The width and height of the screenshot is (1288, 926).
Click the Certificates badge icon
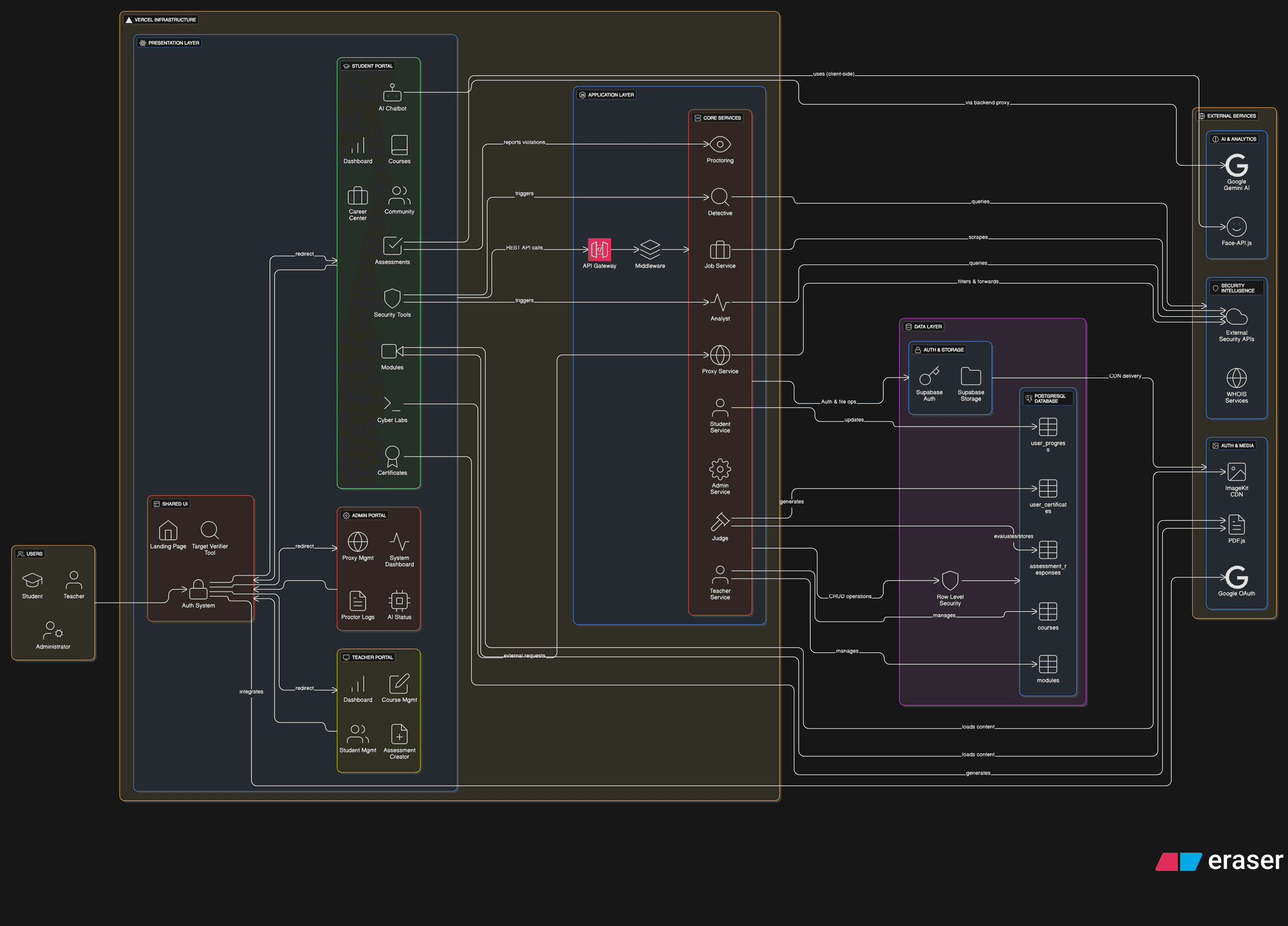point(392,456)
